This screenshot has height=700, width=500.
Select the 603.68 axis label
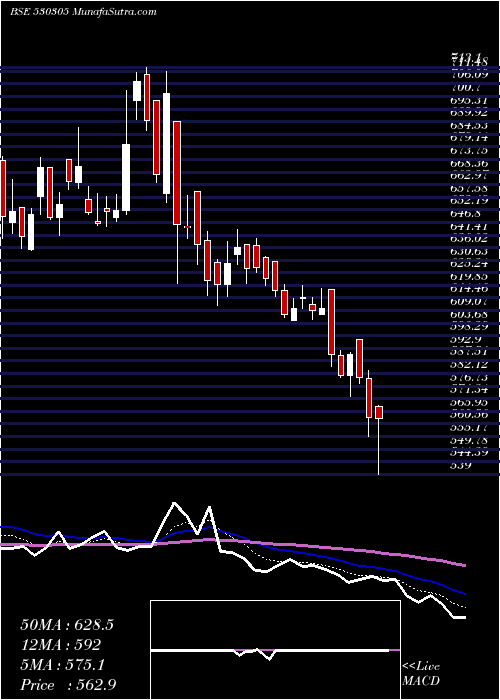click(469, 315)
